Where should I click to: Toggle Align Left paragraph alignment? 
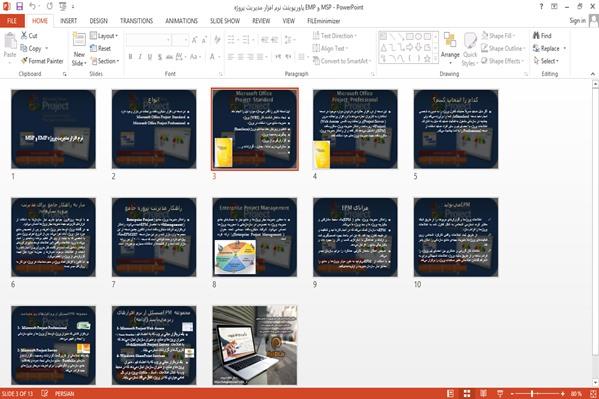pyautogui.click(x=231, y=57)
